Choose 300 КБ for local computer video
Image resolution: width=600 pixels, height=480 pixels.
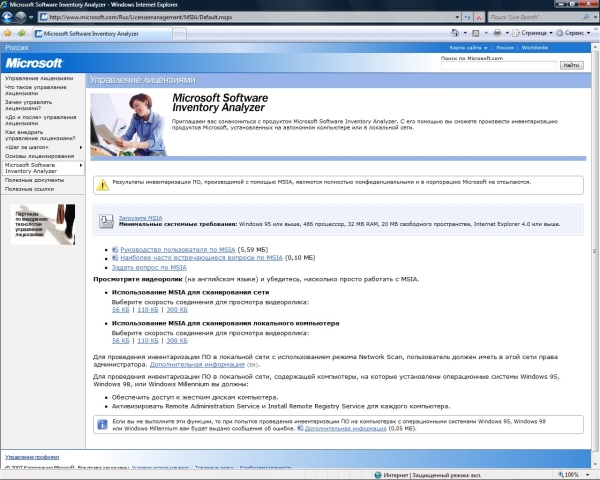pos(177,341)
